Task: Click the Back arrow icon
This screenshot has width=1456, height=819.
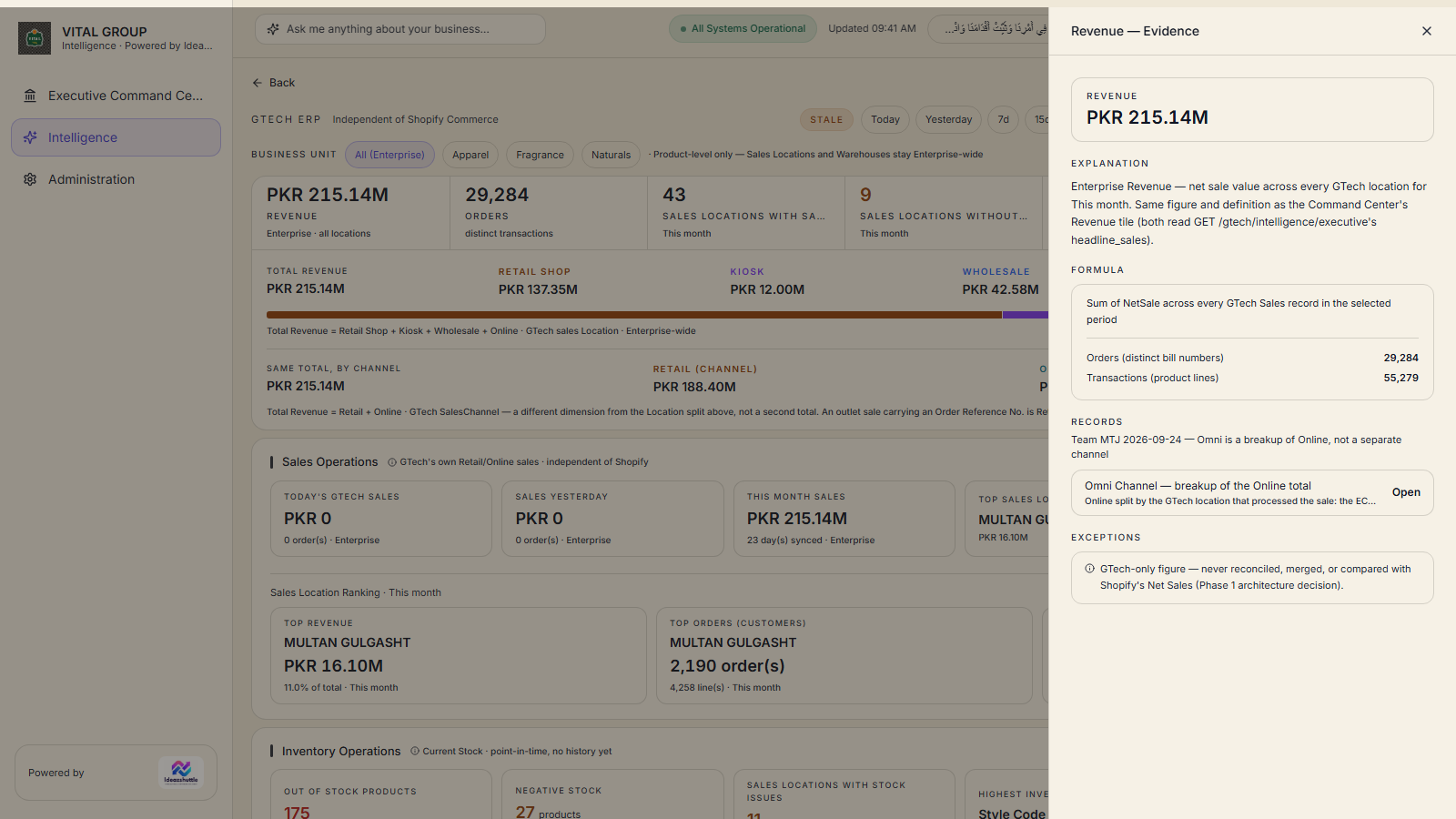Action: pos(258,83)
